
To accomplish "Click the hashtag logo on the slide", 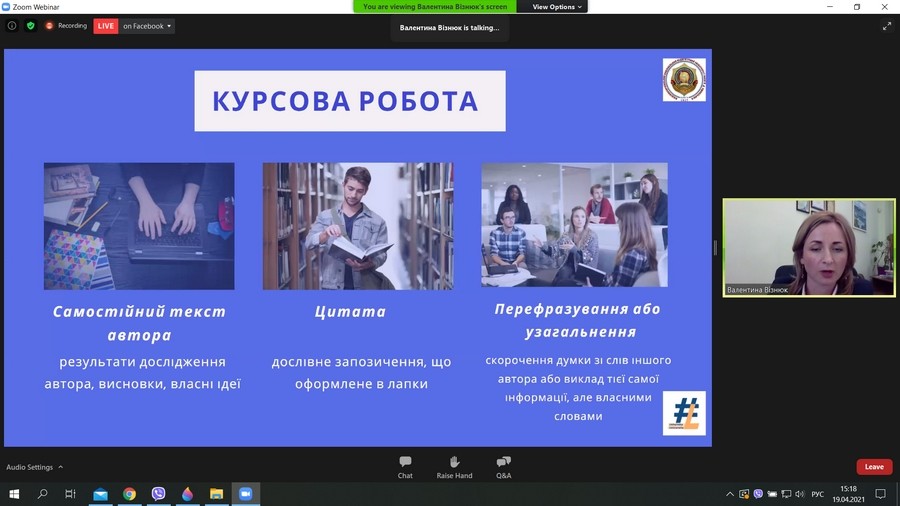I will [x=684, y=413].
